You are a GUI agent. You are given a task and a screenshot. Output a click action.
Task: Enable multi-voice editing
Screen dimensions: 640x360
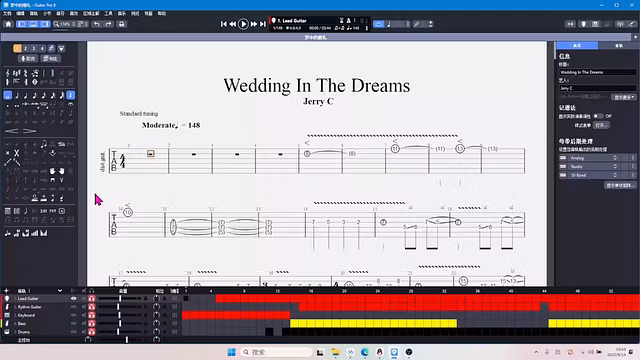pos(51,49)
